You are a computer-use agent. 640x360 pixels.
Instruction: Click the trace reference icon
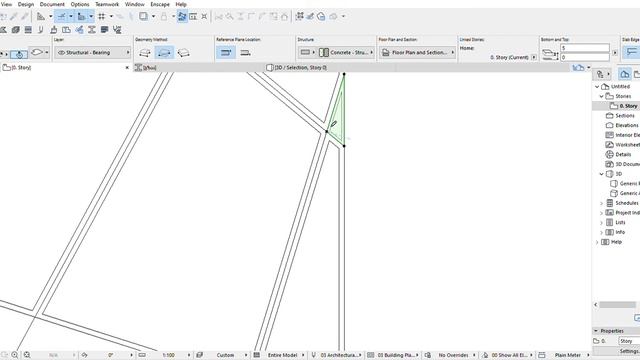click(143, 16)
